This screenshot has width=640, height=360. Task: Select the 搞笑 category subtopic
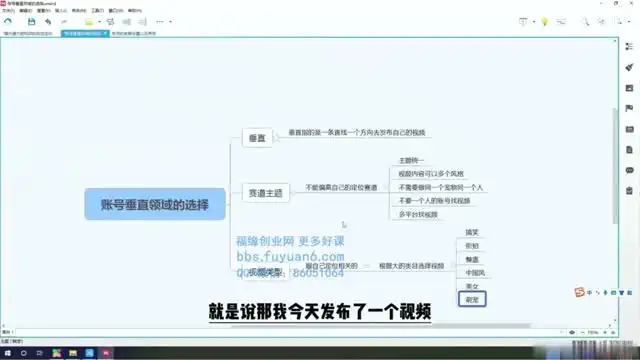(x=472, y=232)
